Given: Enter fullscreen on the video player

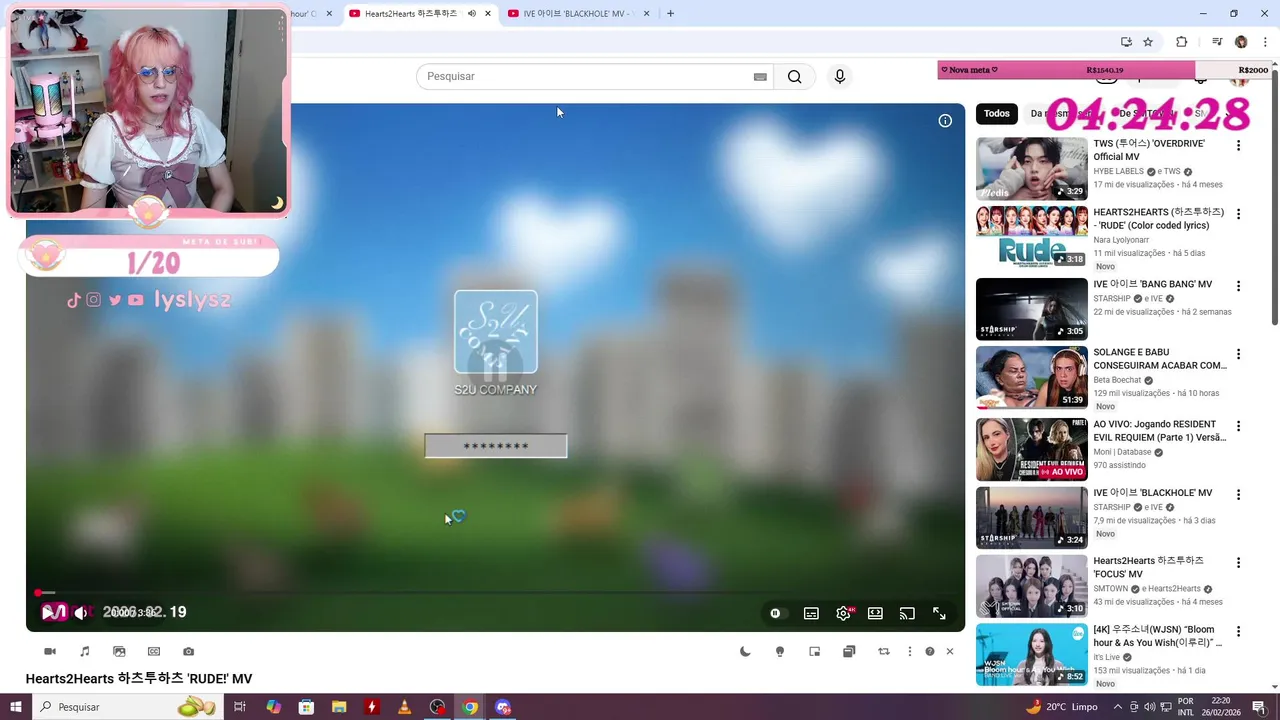Looking at the screenshot, I should coord(939,613).
